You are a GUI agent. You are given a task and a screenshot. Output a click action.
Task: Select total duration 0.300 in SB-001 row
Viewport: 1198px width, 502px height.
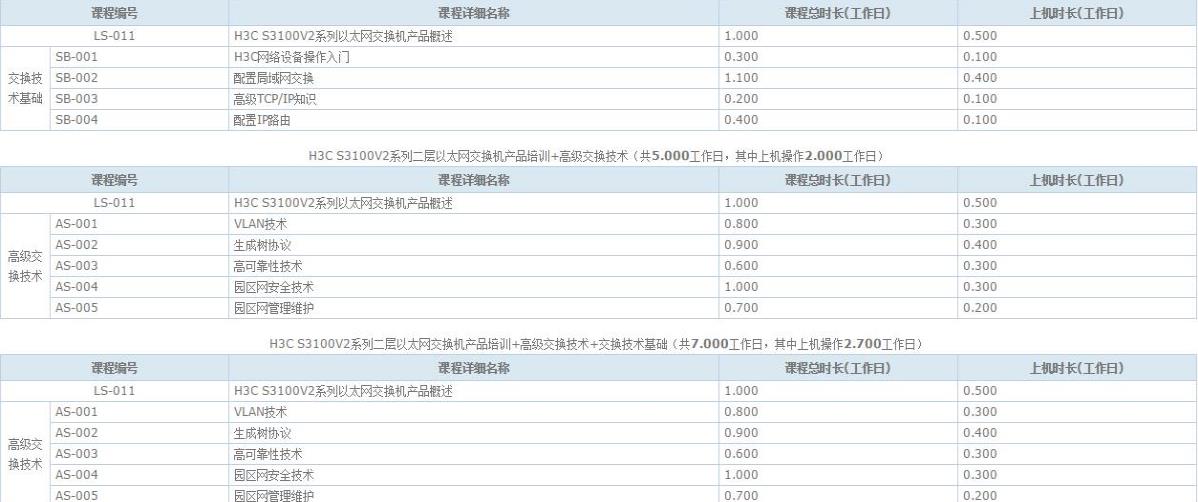739,57
